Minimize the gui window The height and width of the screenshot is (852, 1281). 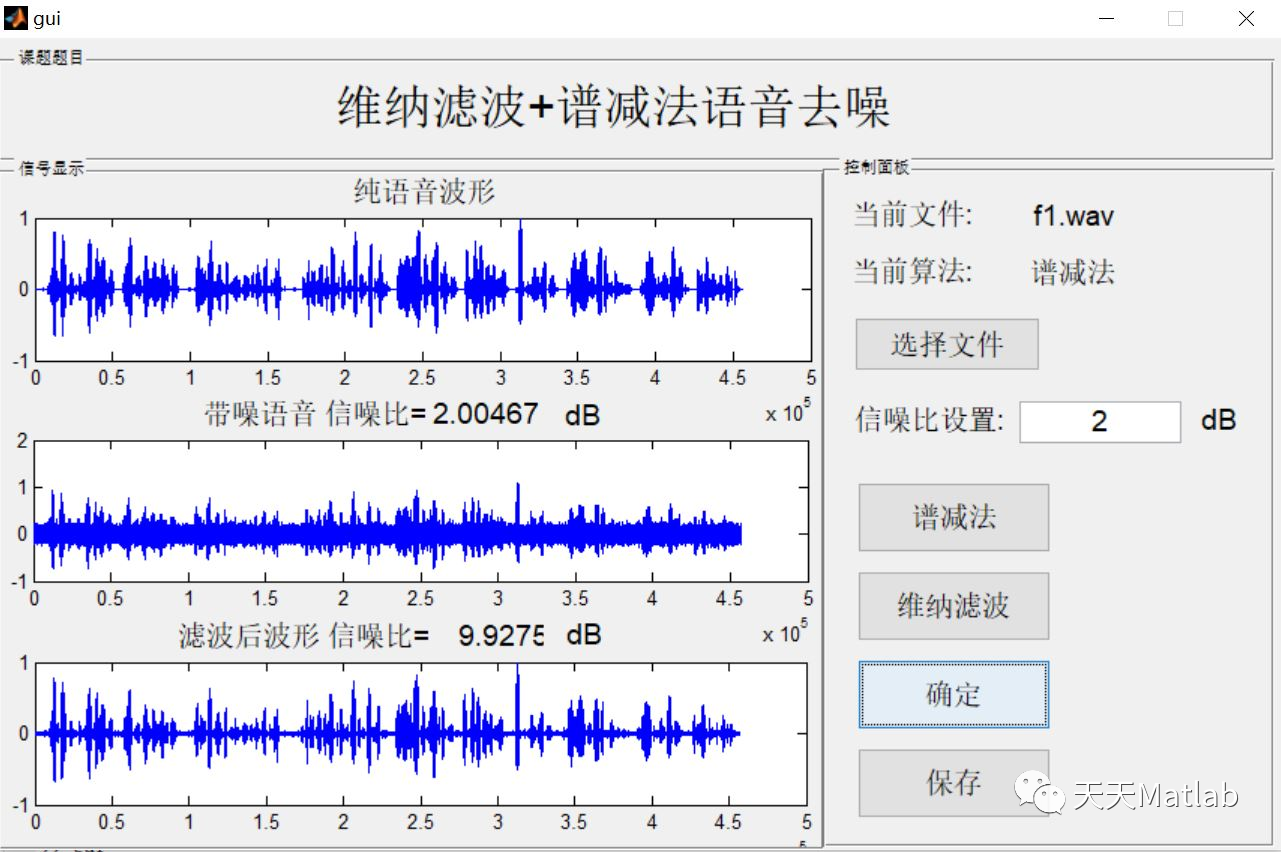click(1104, 18)
